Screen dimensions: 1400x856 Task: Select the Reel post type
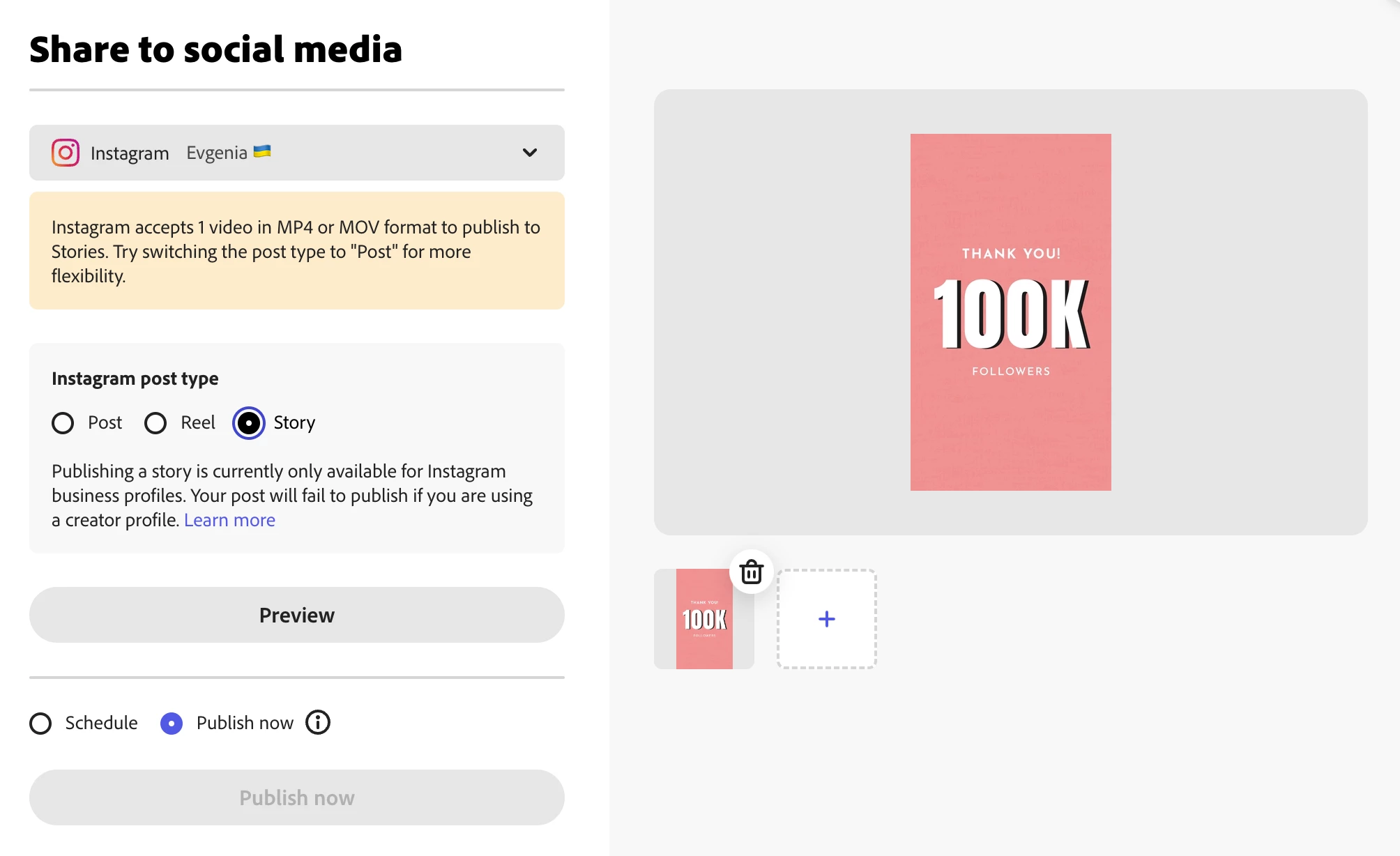[155, 423]
